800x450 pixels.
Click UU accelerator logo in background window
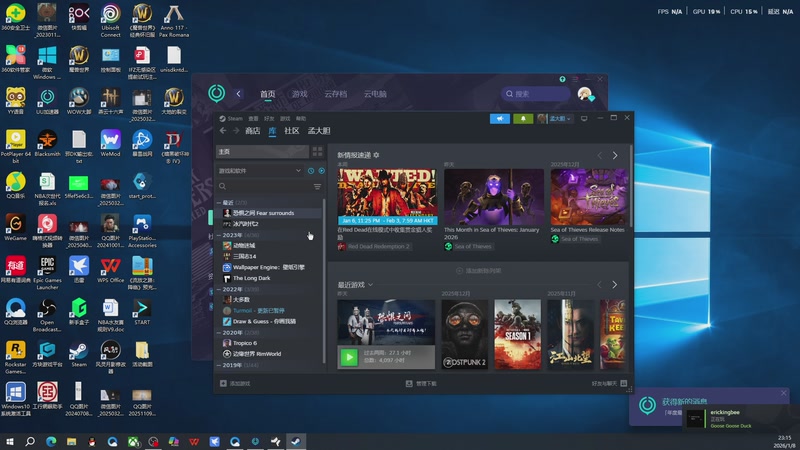(216, 93)
